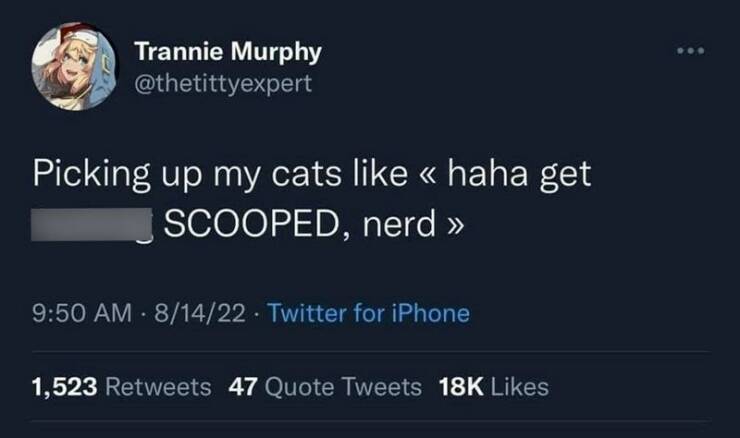Click the anime character profile avatar

point(75,67)
